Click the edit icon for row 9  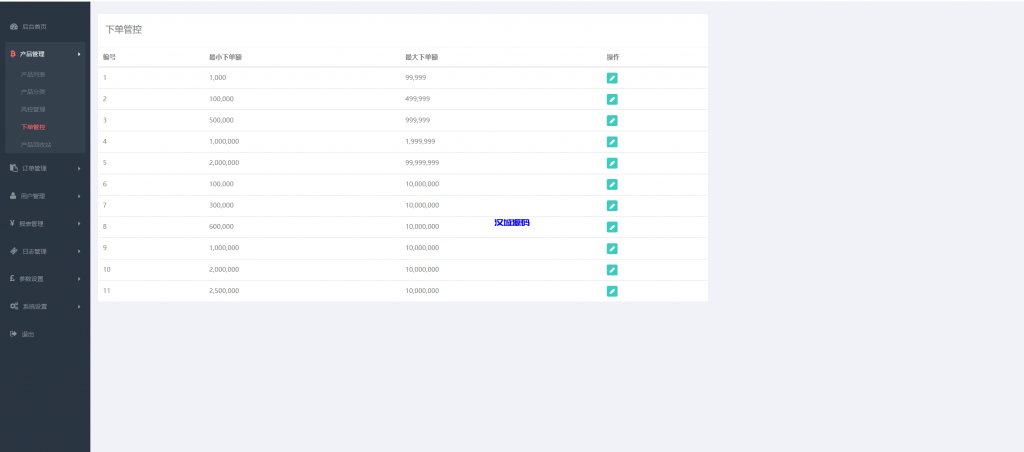(x=612, y=248)
